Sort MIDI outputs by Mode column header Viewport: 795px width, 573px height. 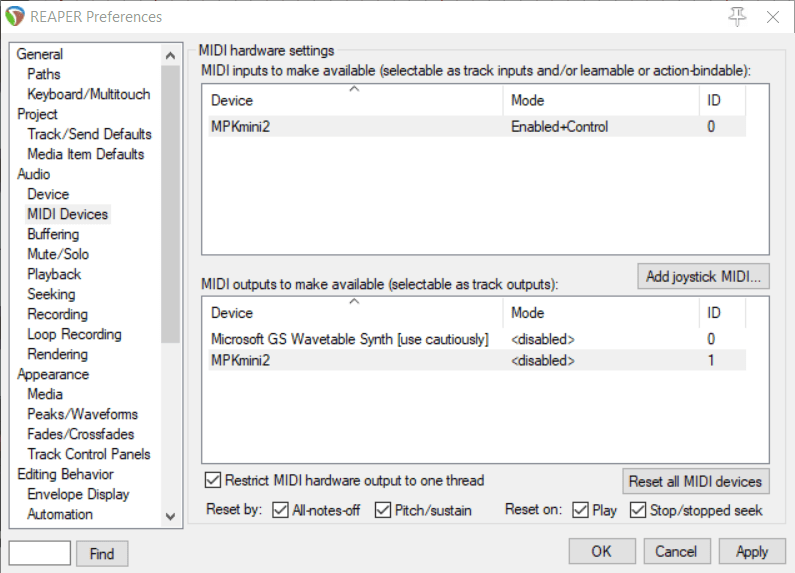(x=601, y=313)
